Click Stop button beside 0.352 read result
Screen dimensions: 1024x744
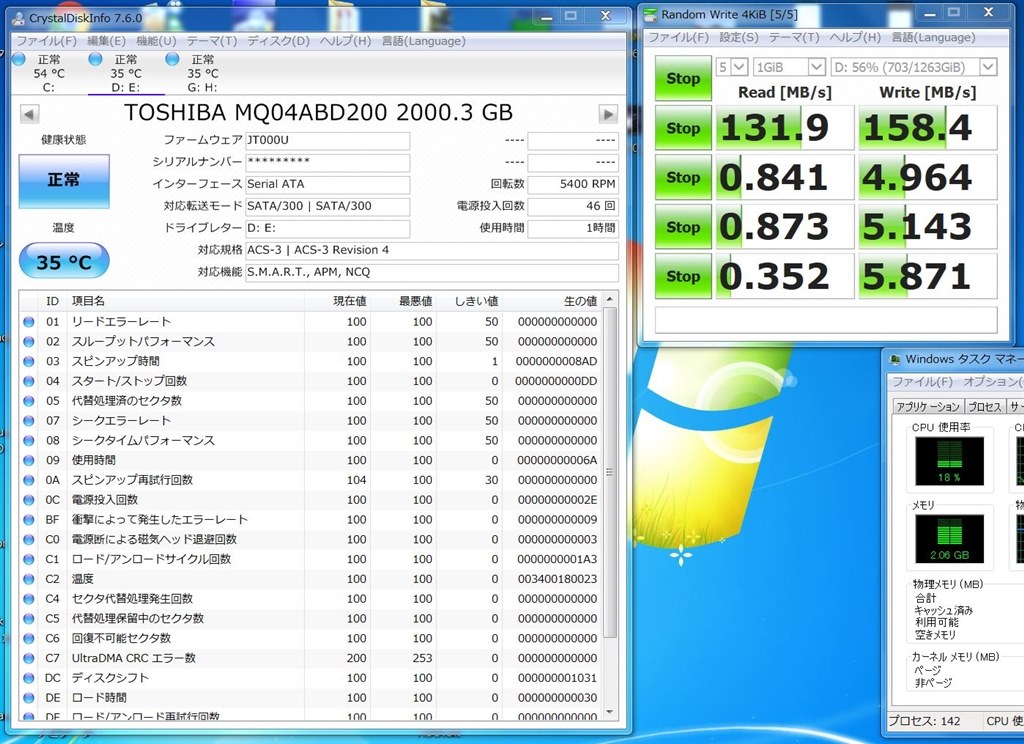tap(683, 276)
